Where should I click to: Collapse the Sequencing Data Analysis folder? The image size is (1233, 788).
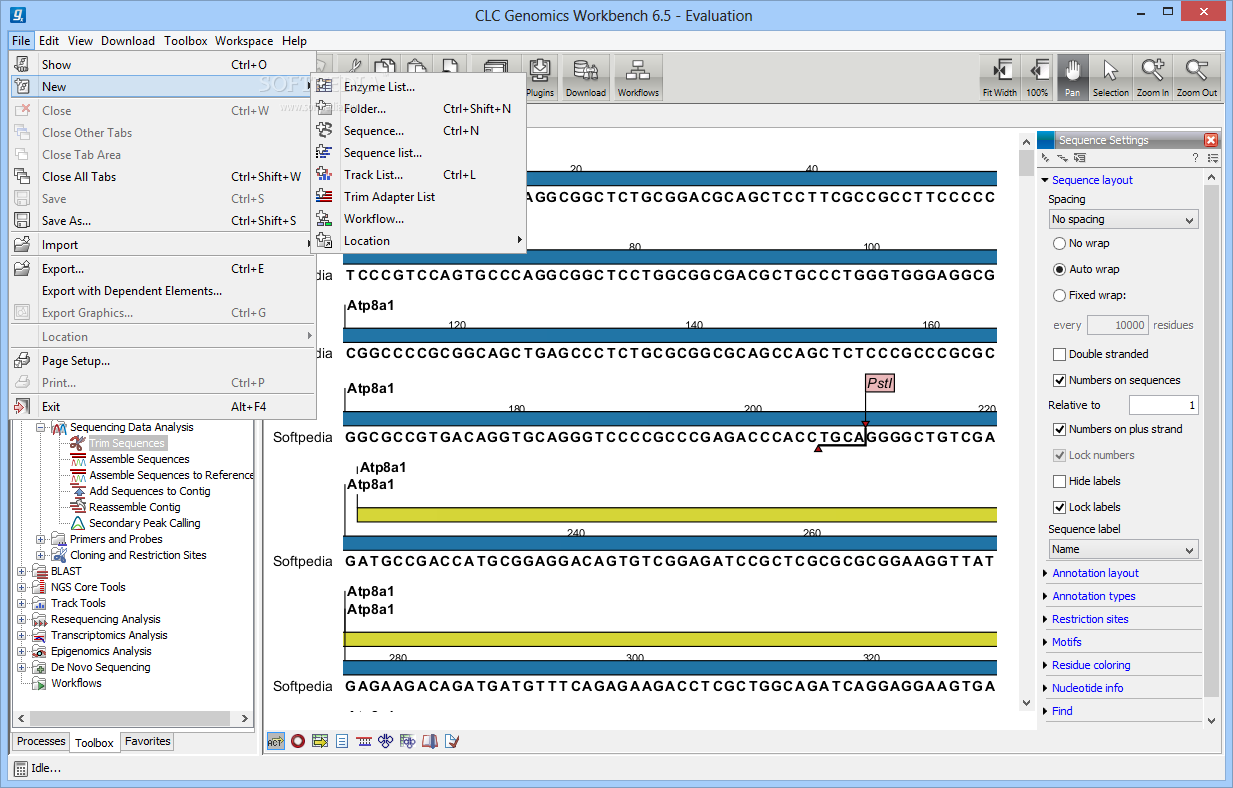41,427
